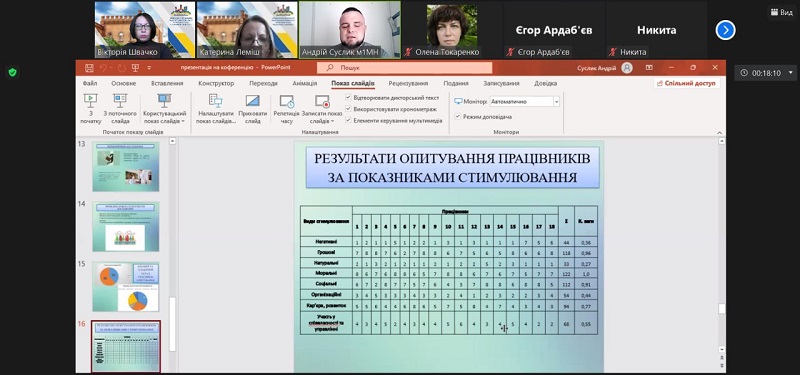Toggle the play narrations checkbox
Viewport: 800px width, 375px height.
point(348,97)
